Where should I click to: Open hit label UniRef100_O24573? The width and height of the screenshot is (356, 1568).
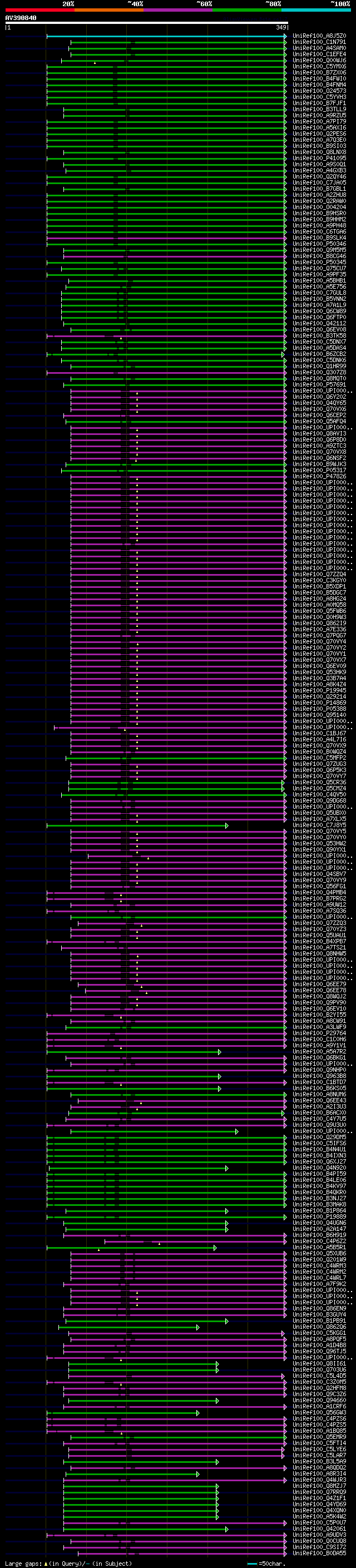coord(319,91)
